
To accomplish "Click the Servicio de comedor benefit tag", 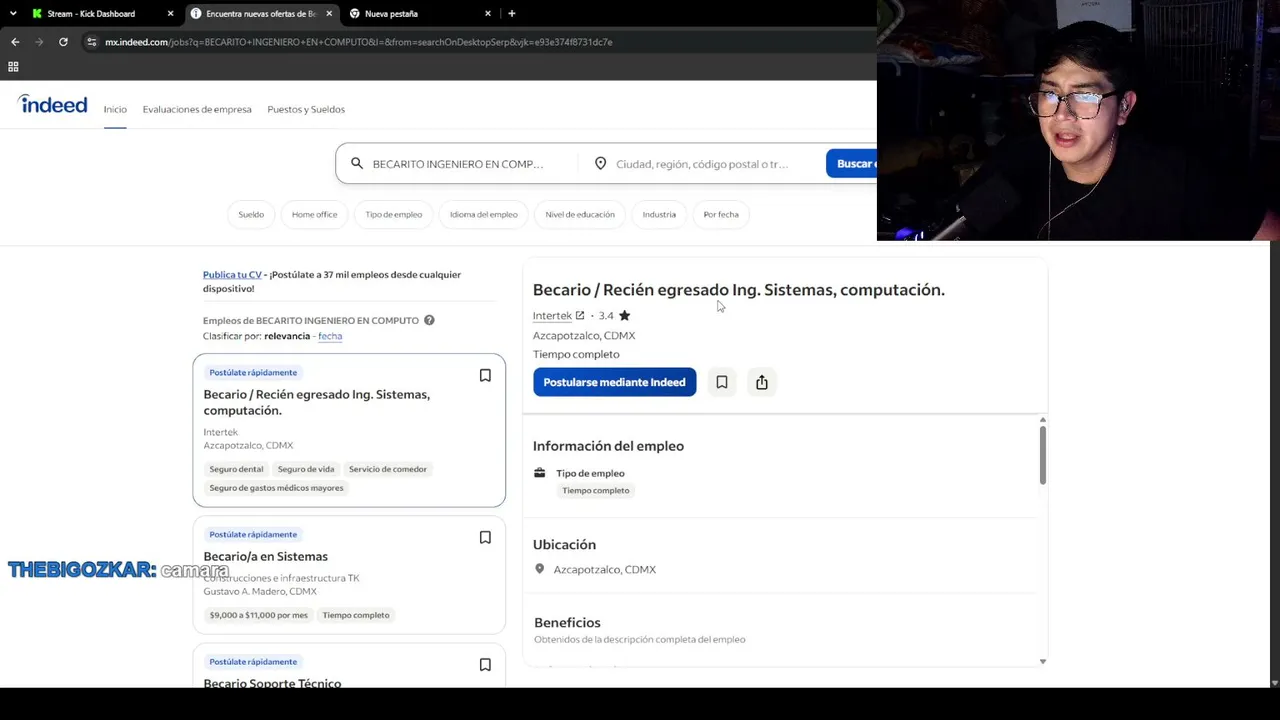I will [388, 469].
